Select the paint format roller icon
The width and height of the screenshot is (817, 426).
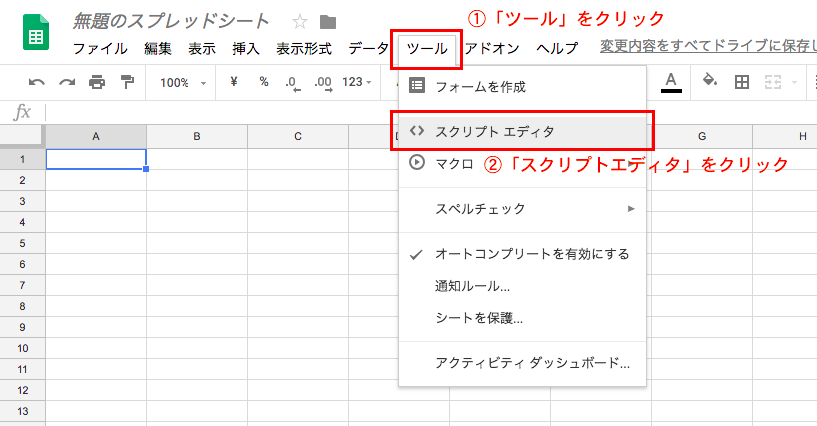pyautogui.click(x=127, y=82)
